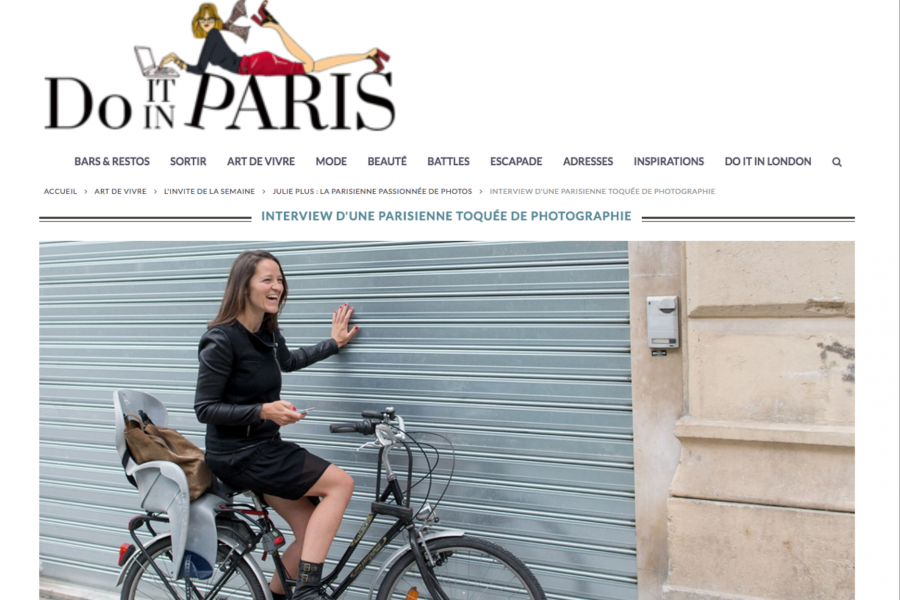The height and width of the screenshot is (600, 900).
Task: Click the Do It In Paris logo
Action: pyautogui.click(x=220, y=66)
